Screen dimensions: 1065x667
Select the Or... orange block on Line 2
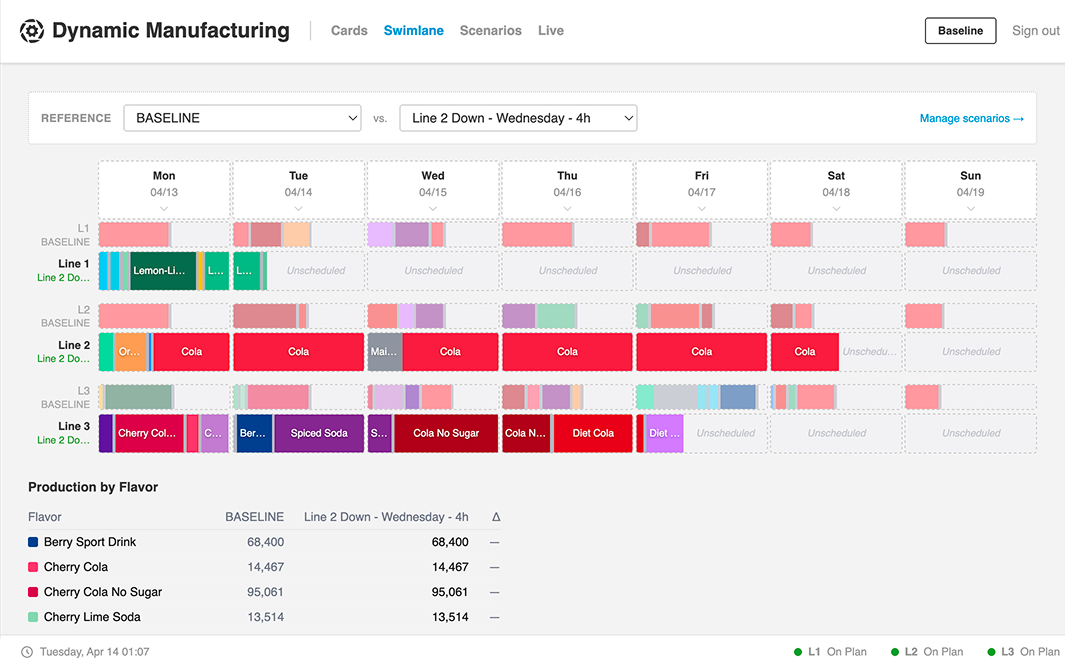[131, 352]
